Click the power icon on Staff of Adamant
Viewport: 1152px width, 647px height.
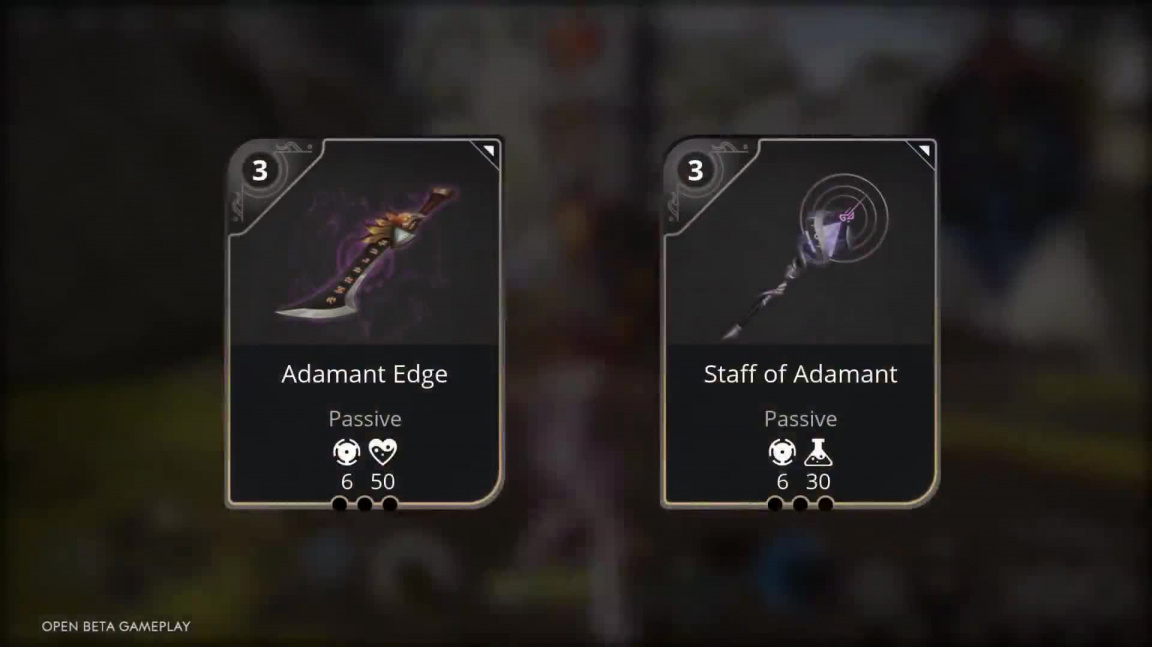tap(782, 452)
